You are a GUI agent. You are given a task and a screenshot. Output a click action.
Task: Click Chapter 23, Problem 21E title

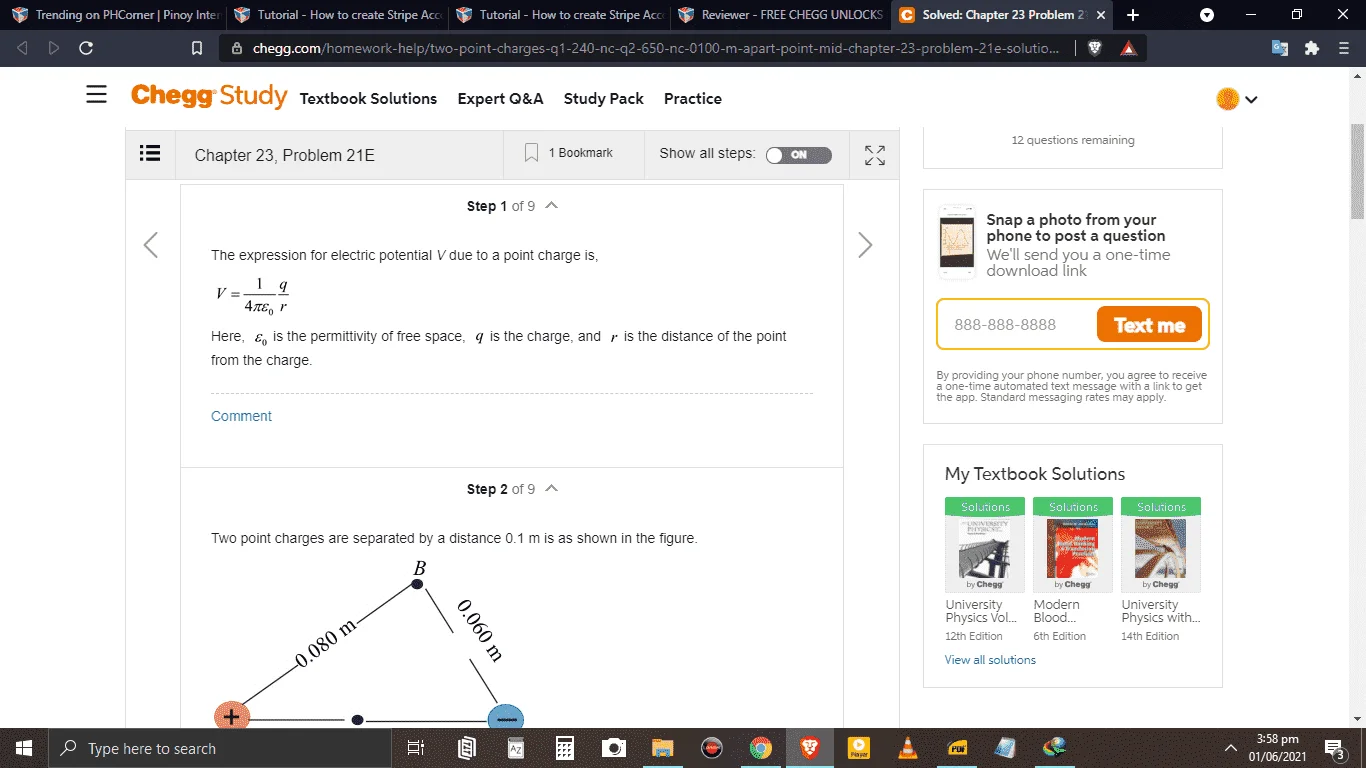point(285,155)
